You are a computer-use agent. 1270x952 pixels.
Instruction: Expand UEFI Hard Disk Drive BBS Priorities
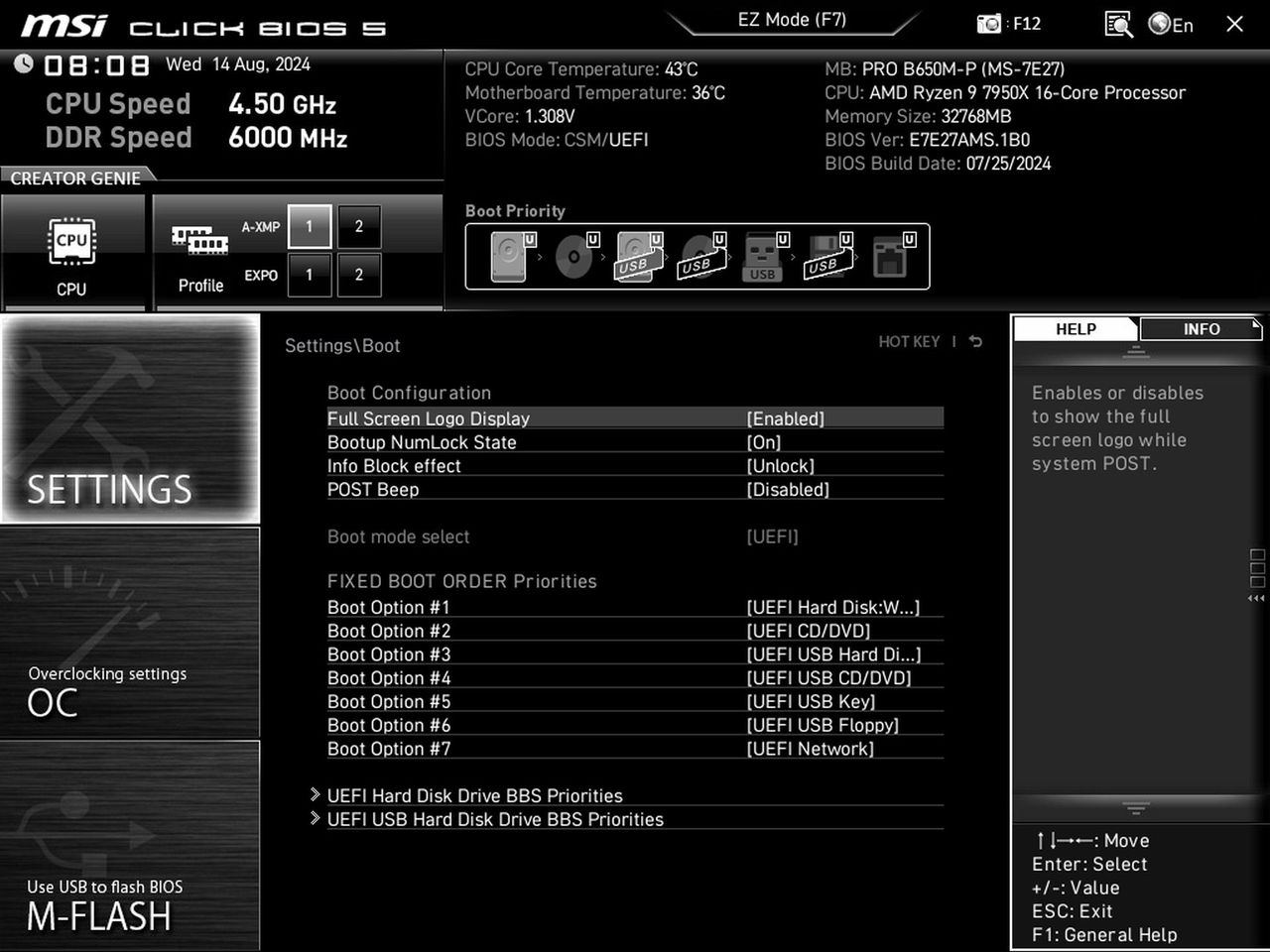[x=474, y=796]
